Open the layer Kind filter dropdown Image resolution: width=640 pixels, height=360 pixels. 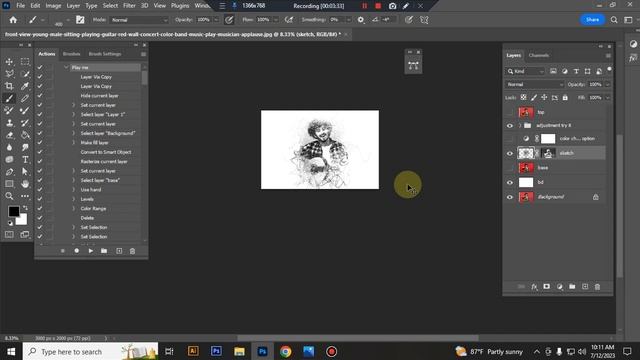[526, 71]
